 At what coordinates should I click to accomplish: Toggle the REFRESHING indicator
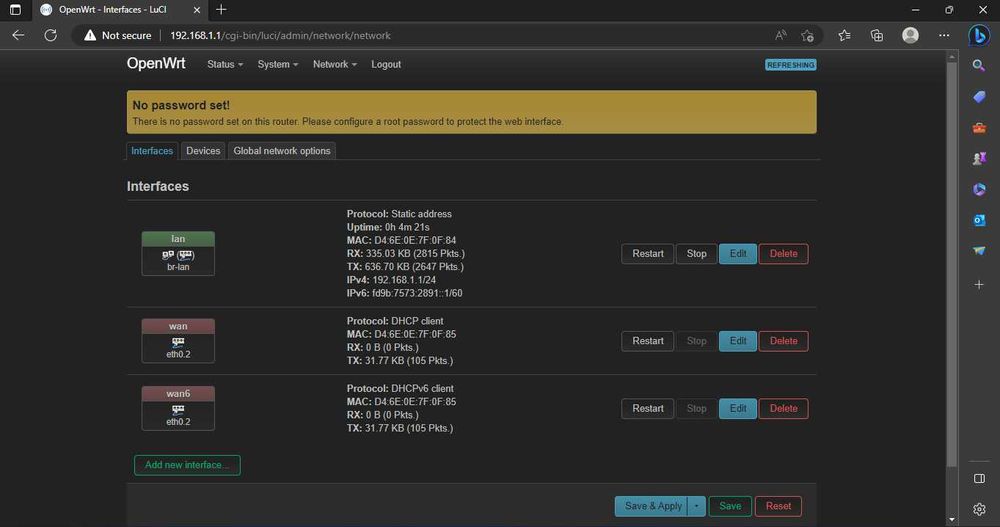point(790,64)
